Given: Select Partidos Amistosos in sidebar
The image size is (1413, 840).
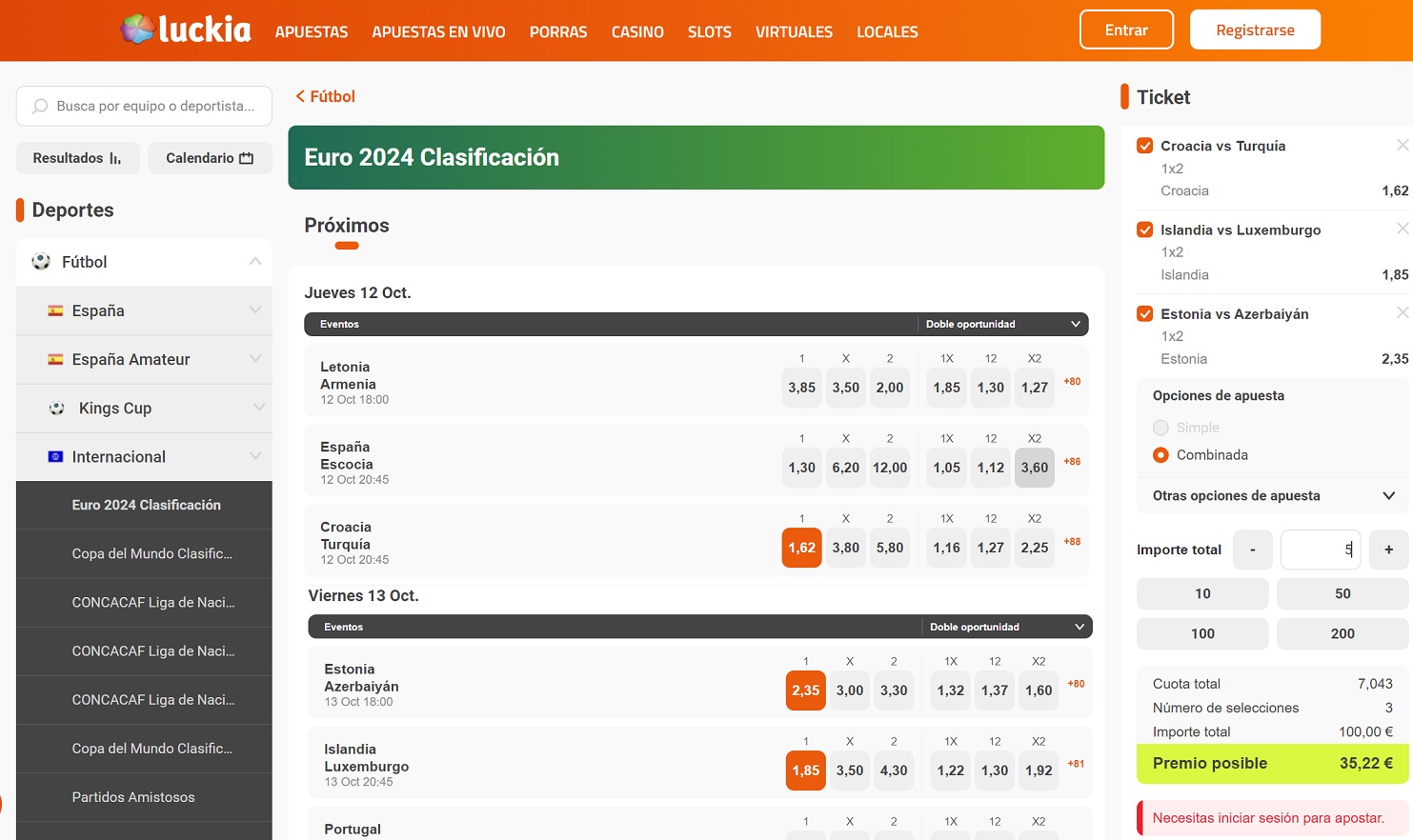Looking at the screenshot, I should coord(144,797).
